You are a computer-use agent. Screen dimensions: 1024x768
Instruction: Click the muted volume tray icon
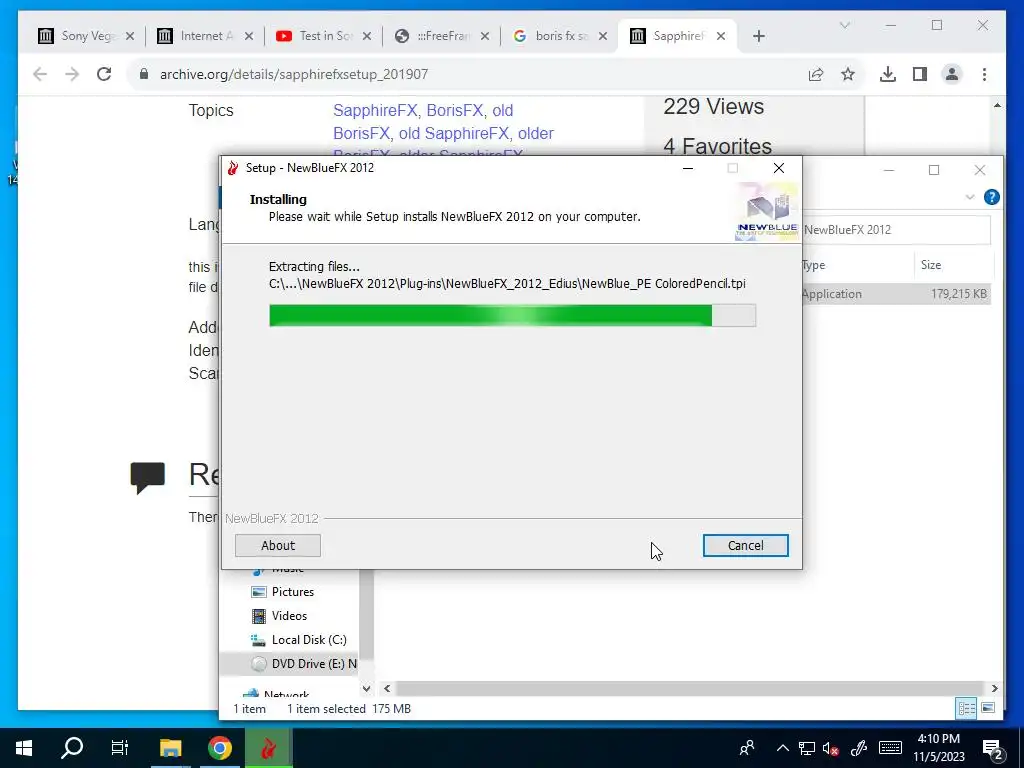pyautogui.click(x=831, y=748)
